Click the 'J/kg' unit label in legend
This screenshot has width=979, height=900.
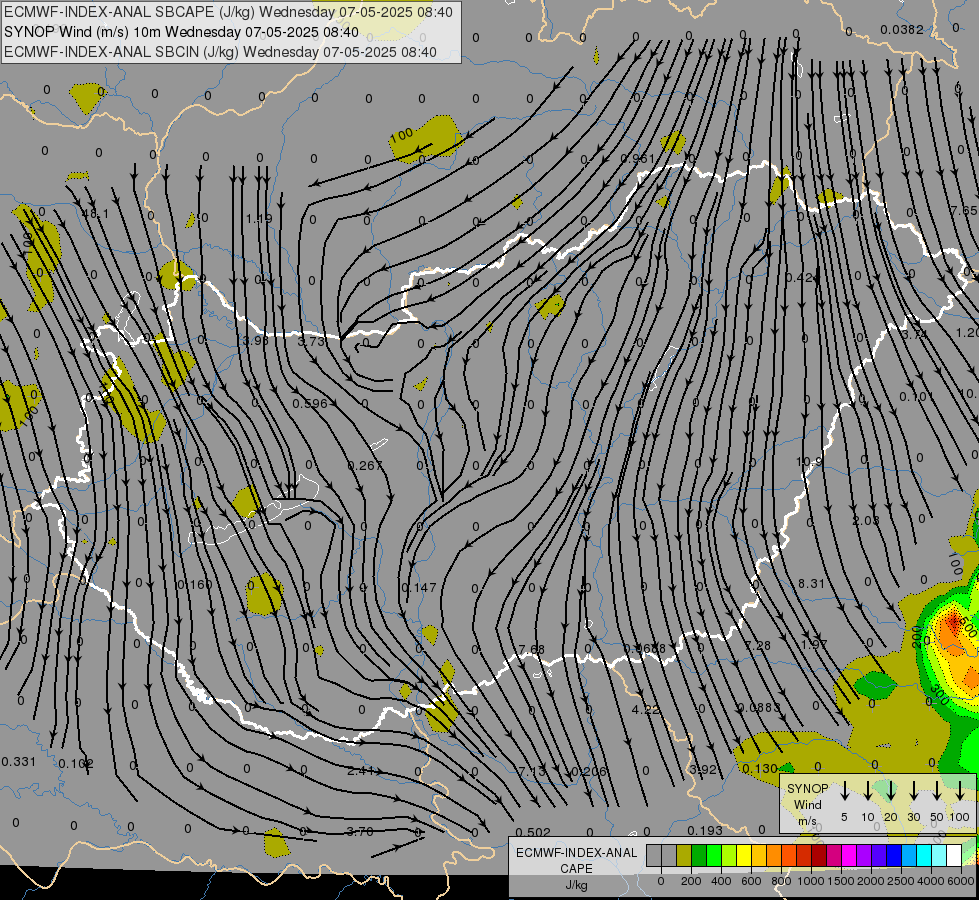576,885
